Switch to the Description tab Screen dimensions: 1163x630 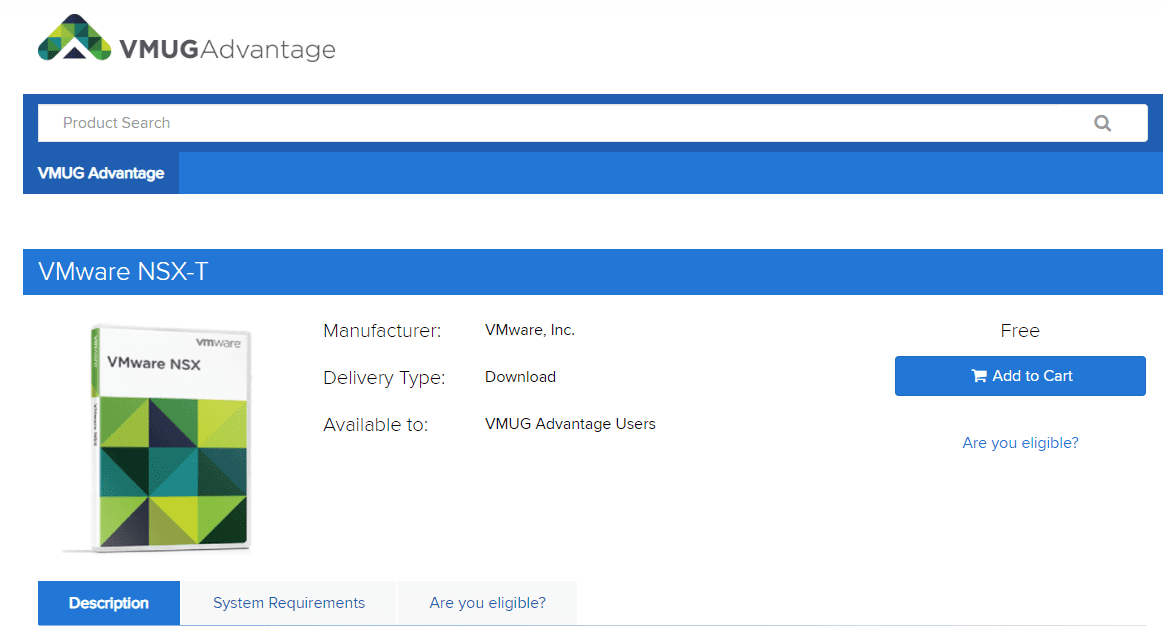point(109,603)
